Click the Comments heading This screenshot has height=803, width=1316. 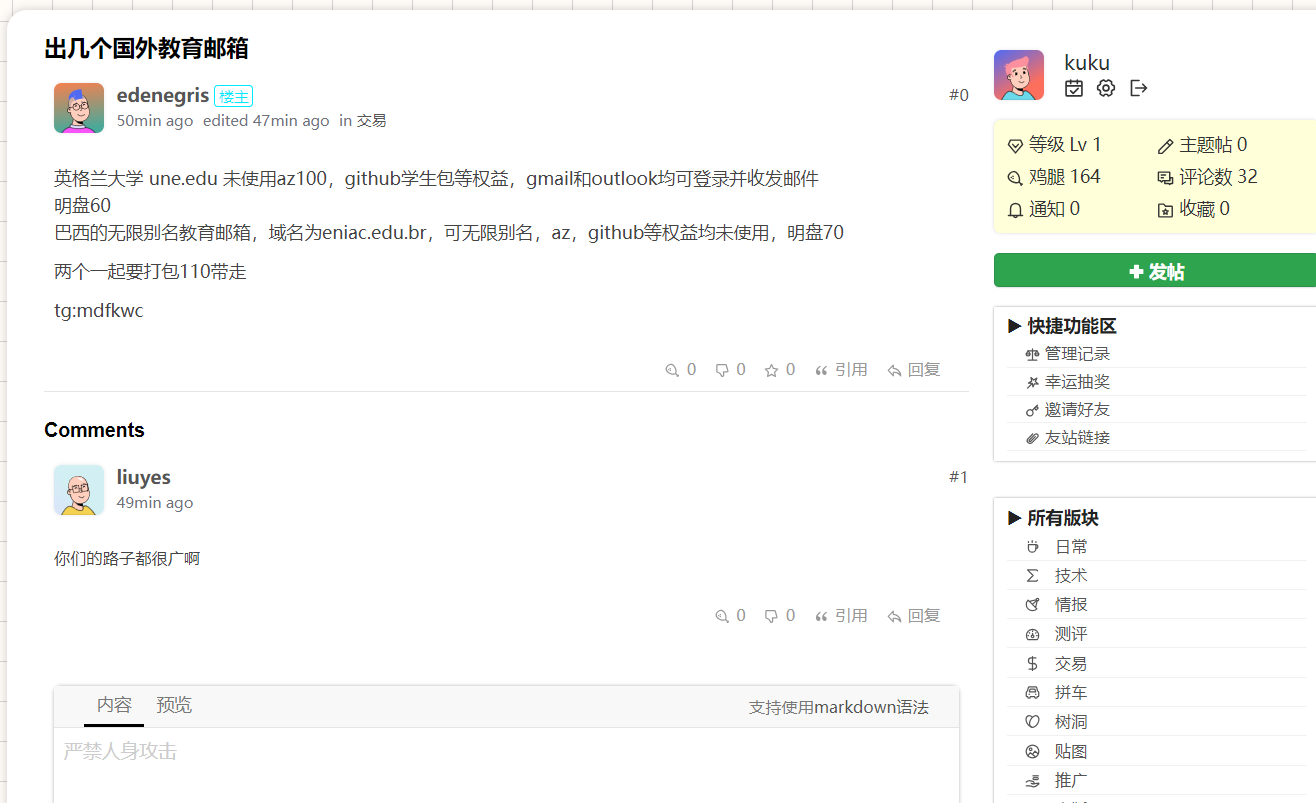click(x=94, y=430)
